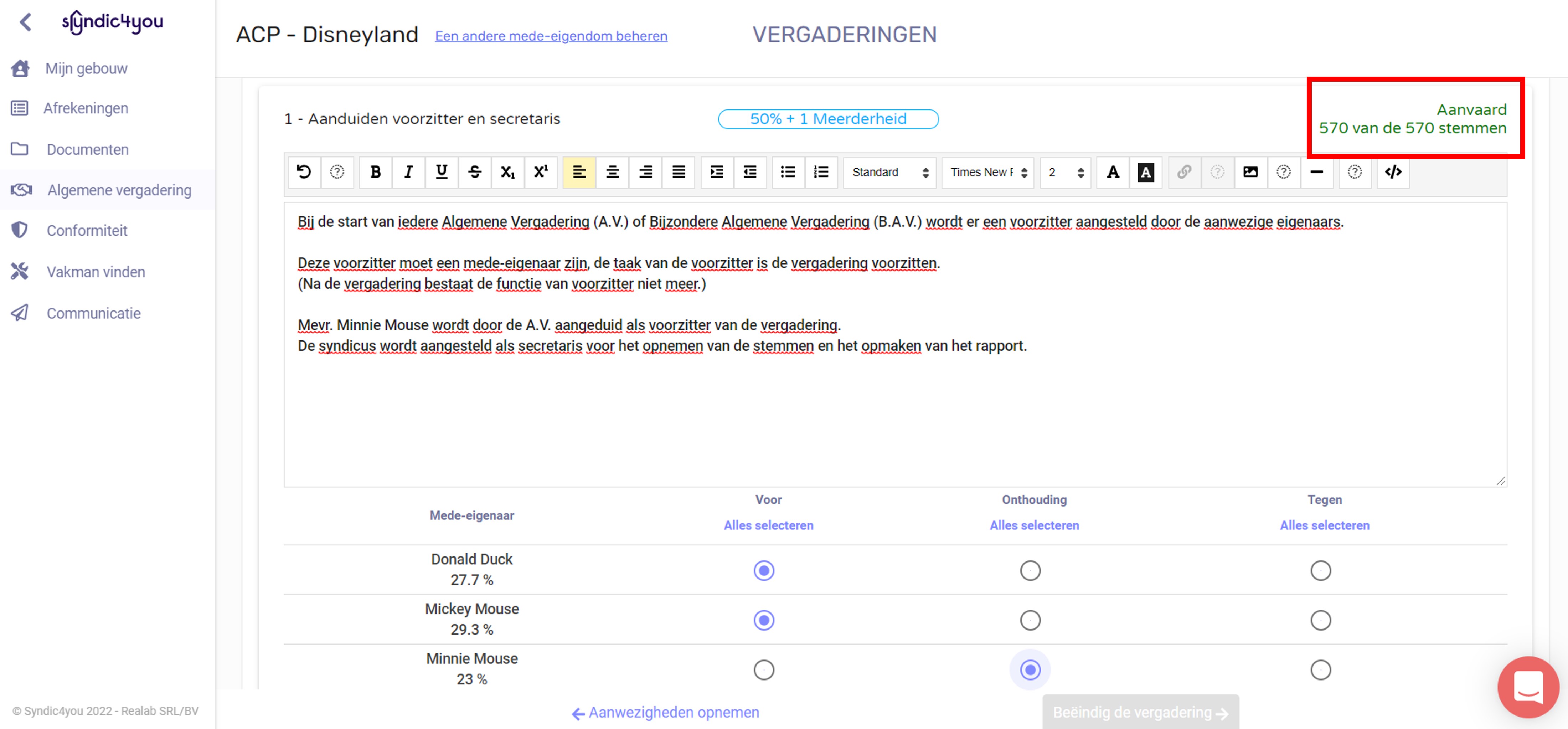The image size is (1568, 729).
Task: Click Een andere mede-eigendom beheren link
Action: pyautogui.click(x=551, y=36)
